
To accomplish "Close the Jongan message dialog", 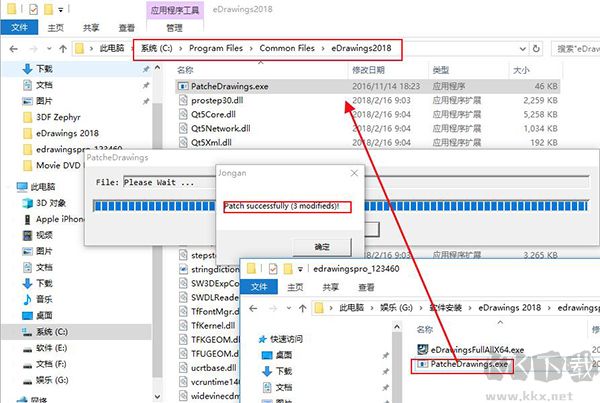I will (354, 173).
